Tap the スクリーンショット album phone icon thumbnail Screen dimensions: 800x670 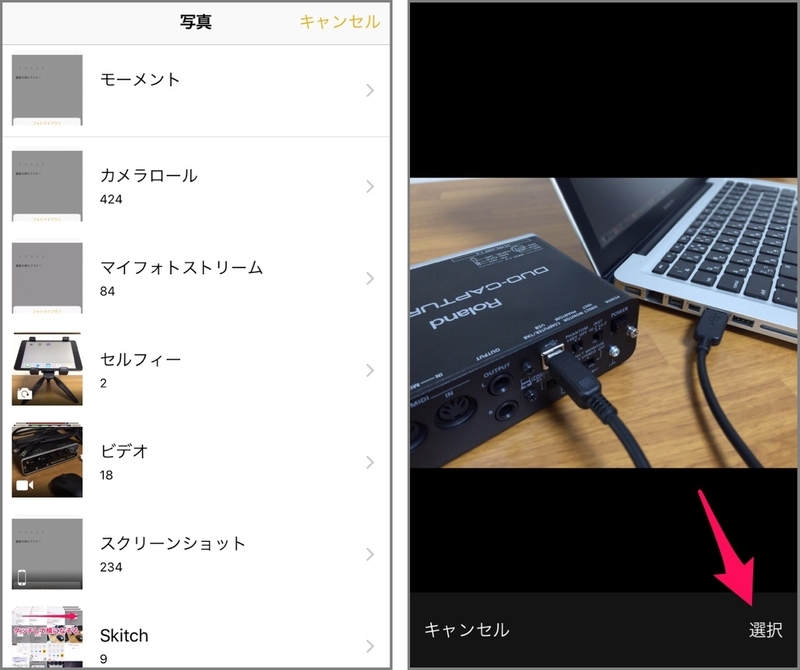click(47, 554)
